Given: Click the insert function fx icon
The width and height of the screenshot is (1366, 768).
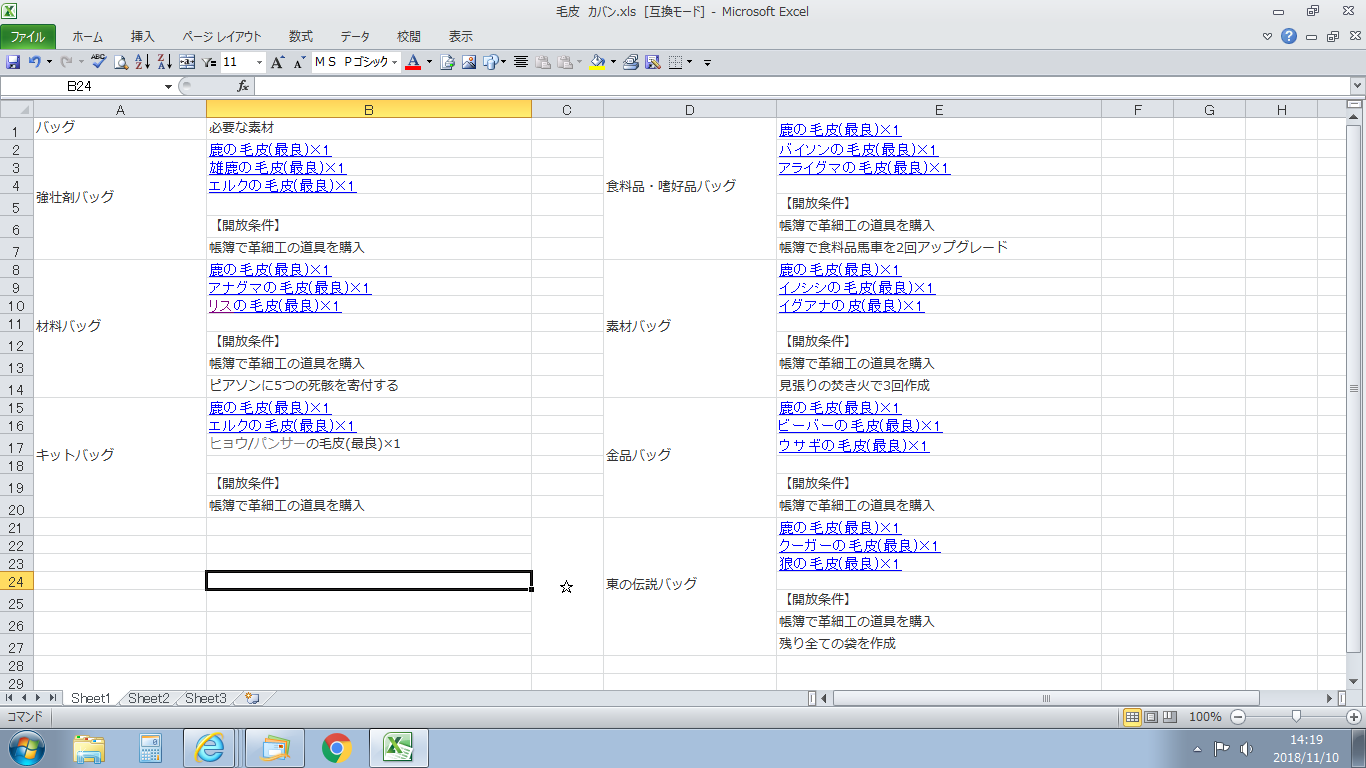Looking at the screenshot, I should click(x=243, y=87).
